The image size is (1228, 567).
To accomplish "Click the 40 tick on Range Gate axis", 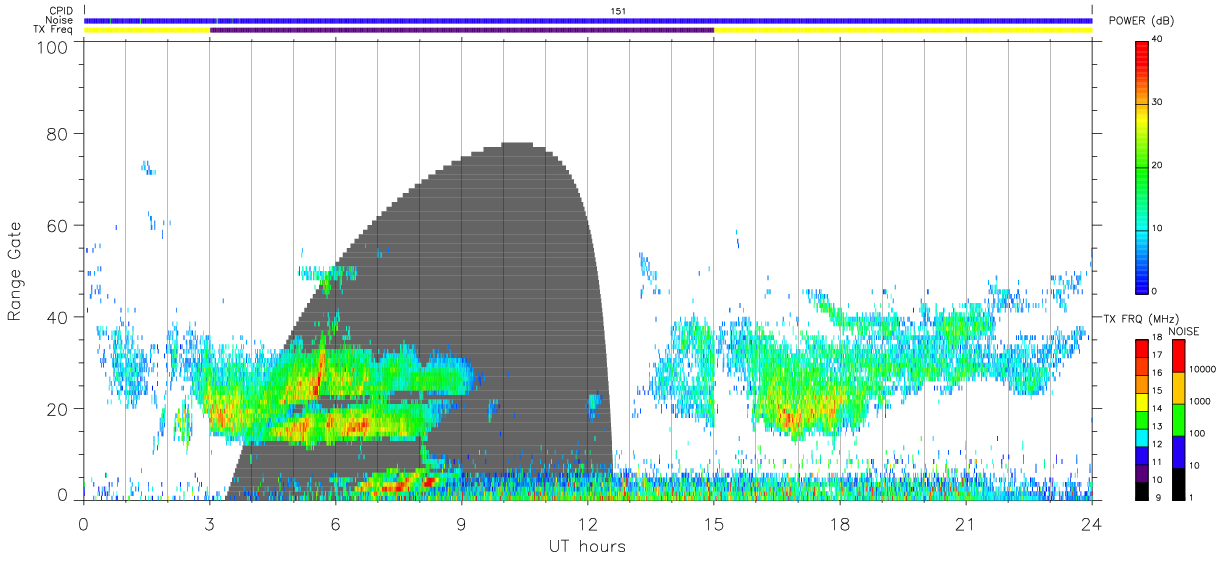I will (x=58, y=318).
